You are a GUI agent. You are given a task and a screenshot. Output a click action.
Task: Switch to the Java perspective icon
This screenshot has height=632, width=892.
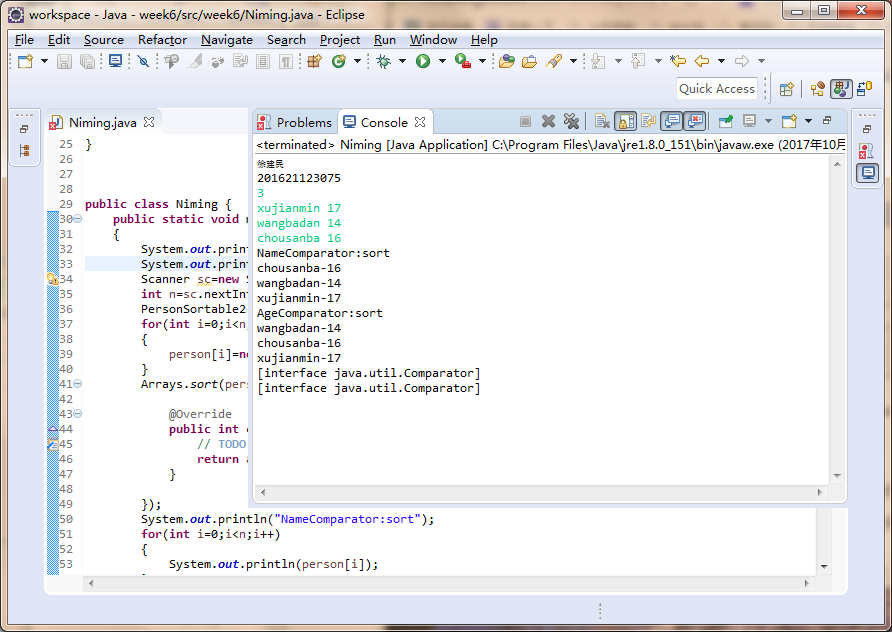click(841, 89)
